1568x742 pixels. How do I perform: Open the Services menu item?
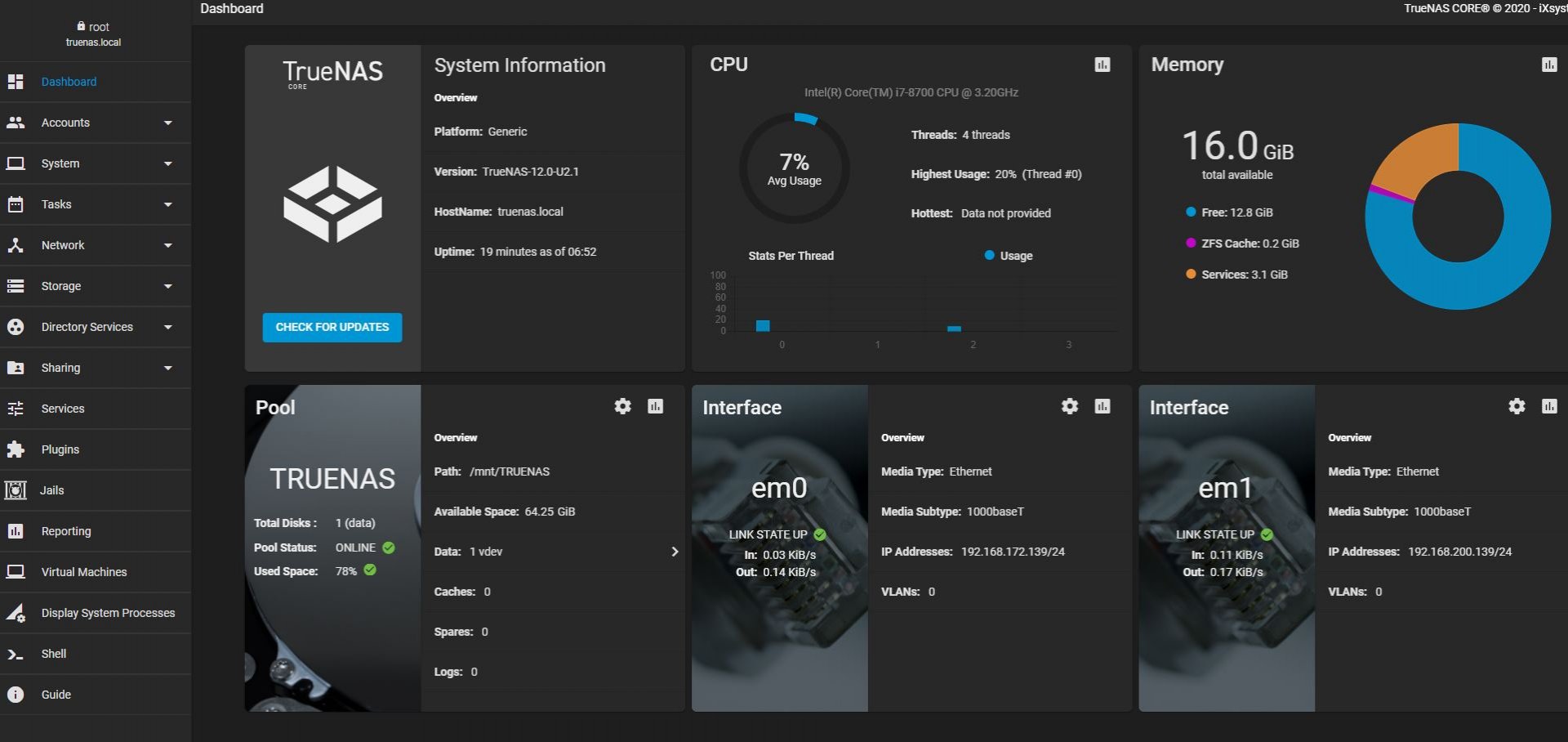(x=96, y=409)
